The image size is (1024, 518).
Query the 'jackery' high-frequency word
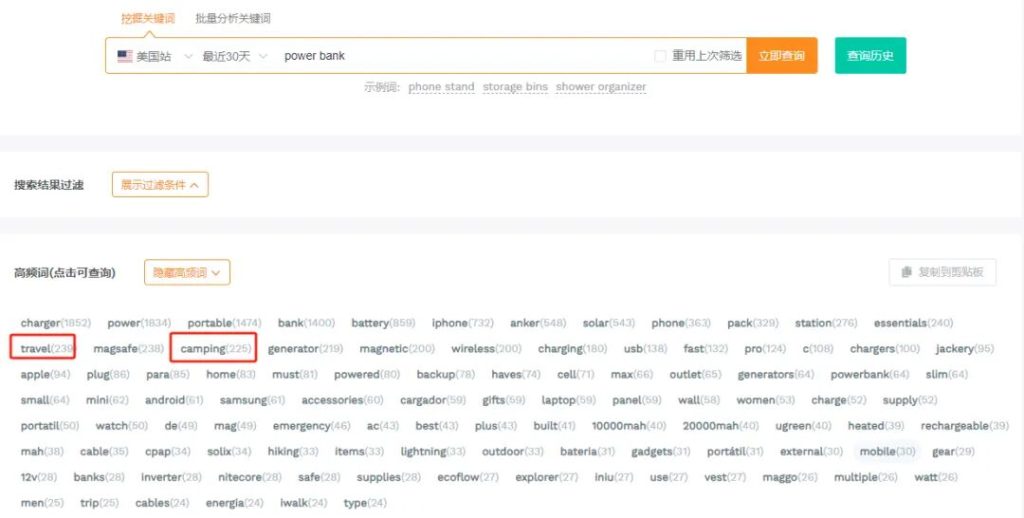click(x=954, y=348)
